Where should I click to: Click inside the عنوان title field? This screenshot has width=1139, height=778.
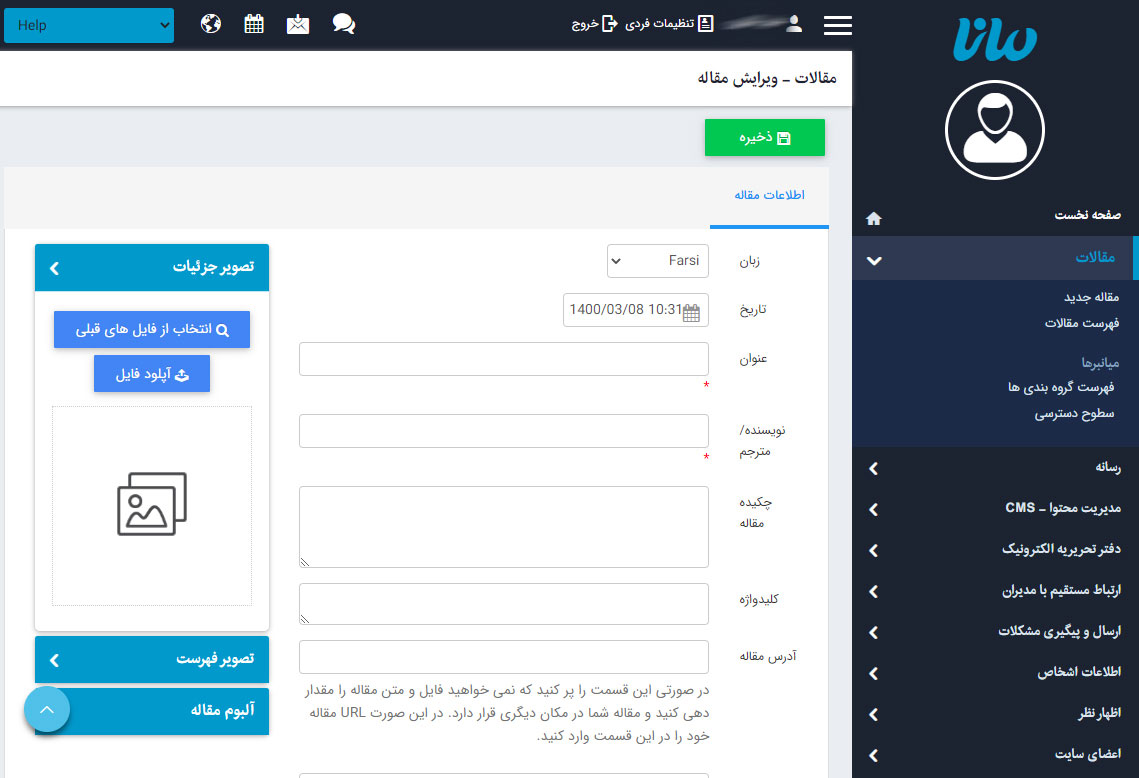click(x=504, y=358)
